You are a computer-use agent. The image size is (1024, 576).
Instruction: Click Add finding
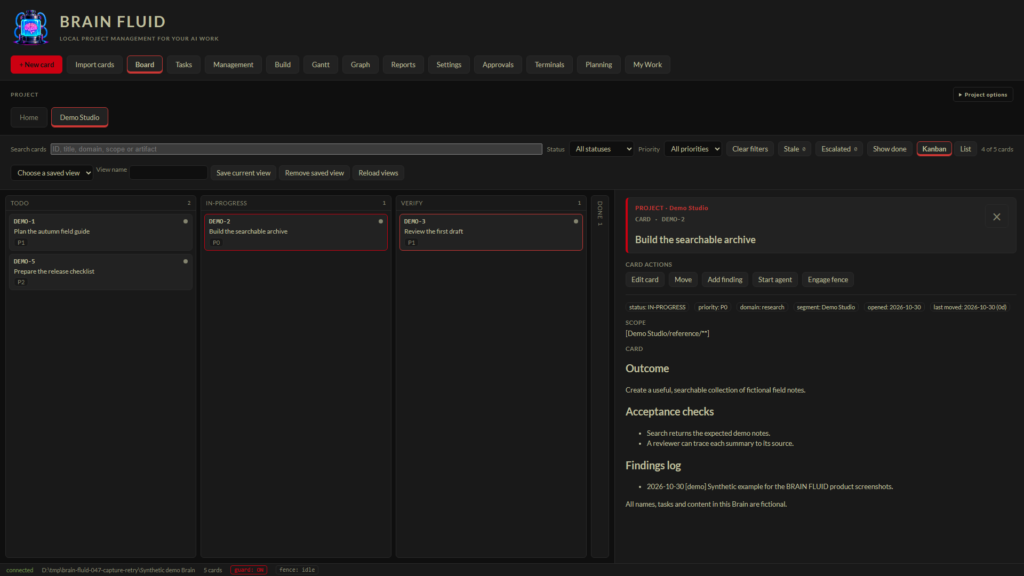tap(725, 280)
